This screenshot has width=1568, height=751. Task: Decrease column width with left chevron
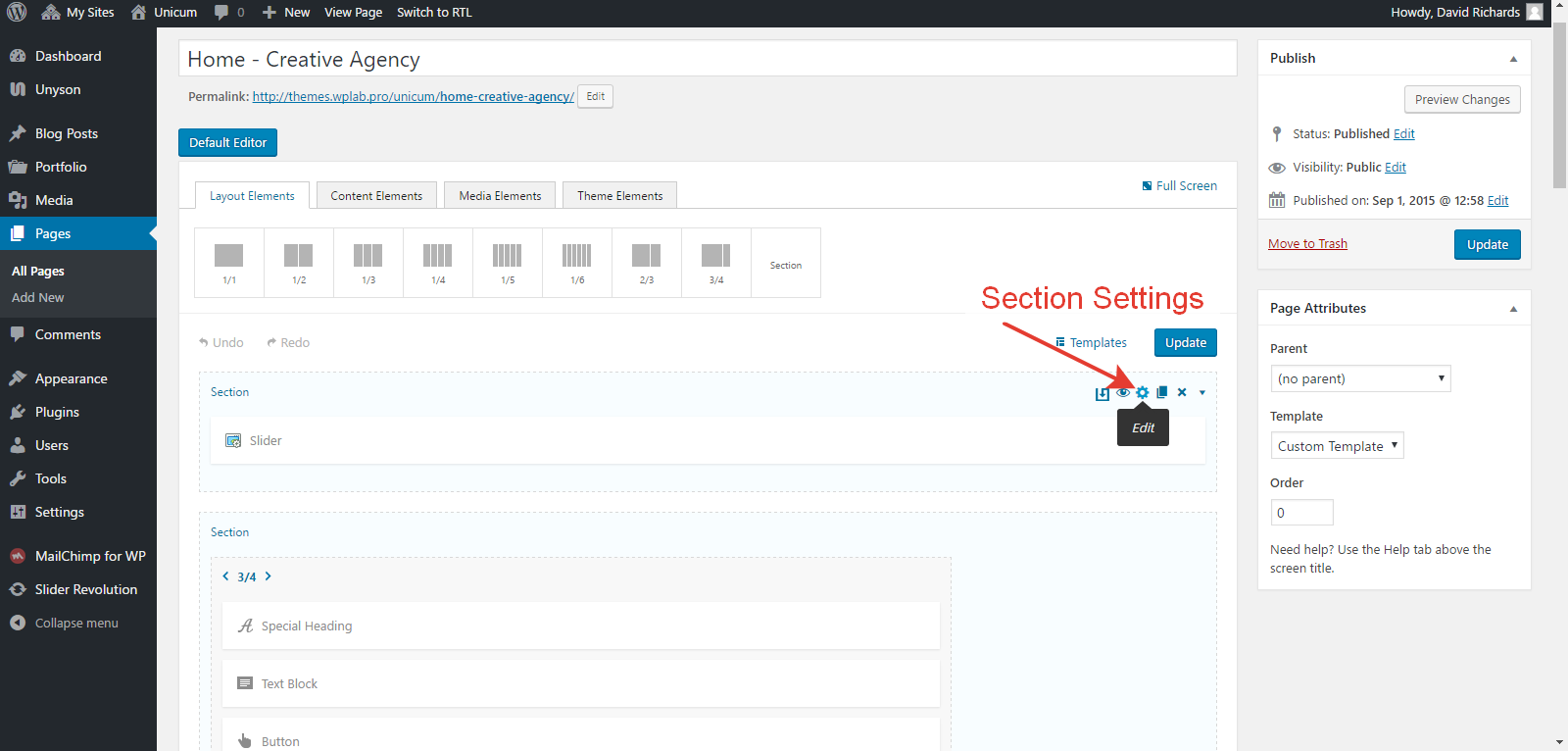(225, 576)
